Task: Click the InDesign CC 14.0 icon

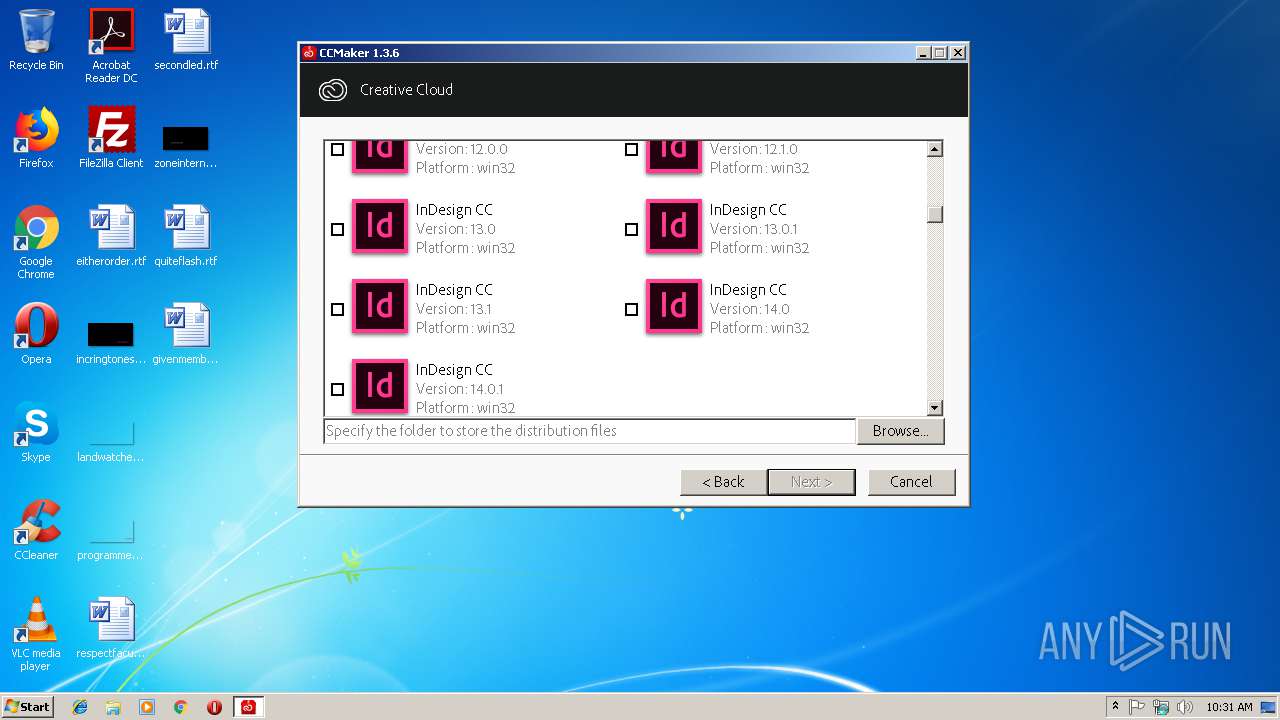Action: coord(674,306)
